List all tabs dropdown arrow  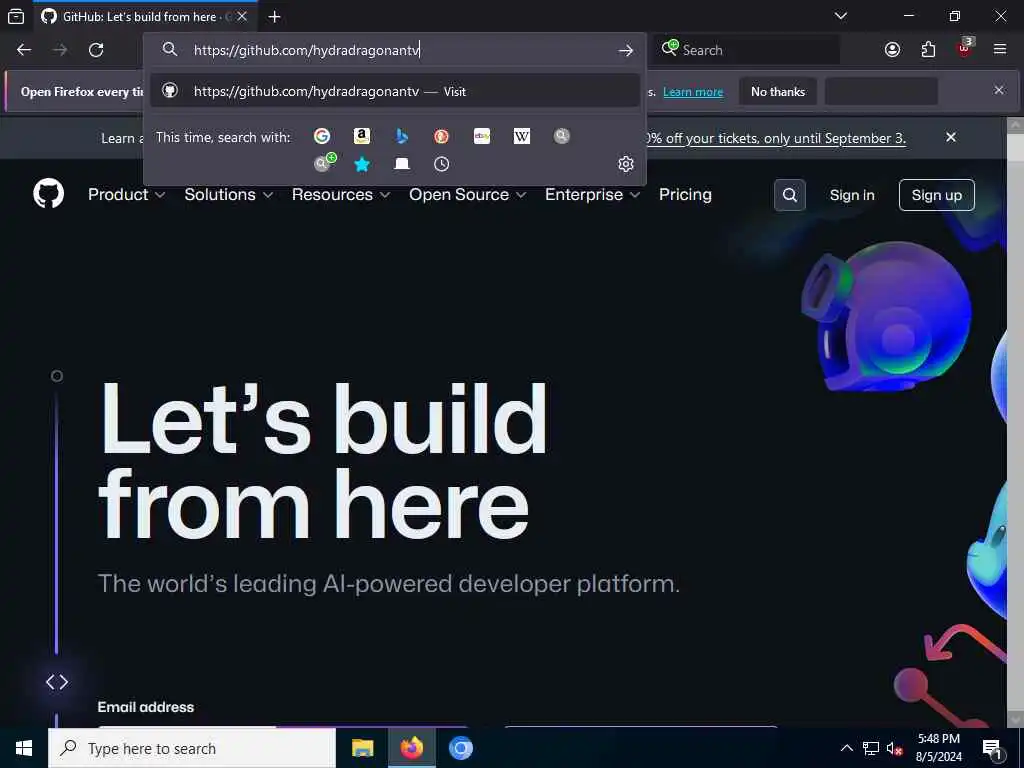point(841,16)
